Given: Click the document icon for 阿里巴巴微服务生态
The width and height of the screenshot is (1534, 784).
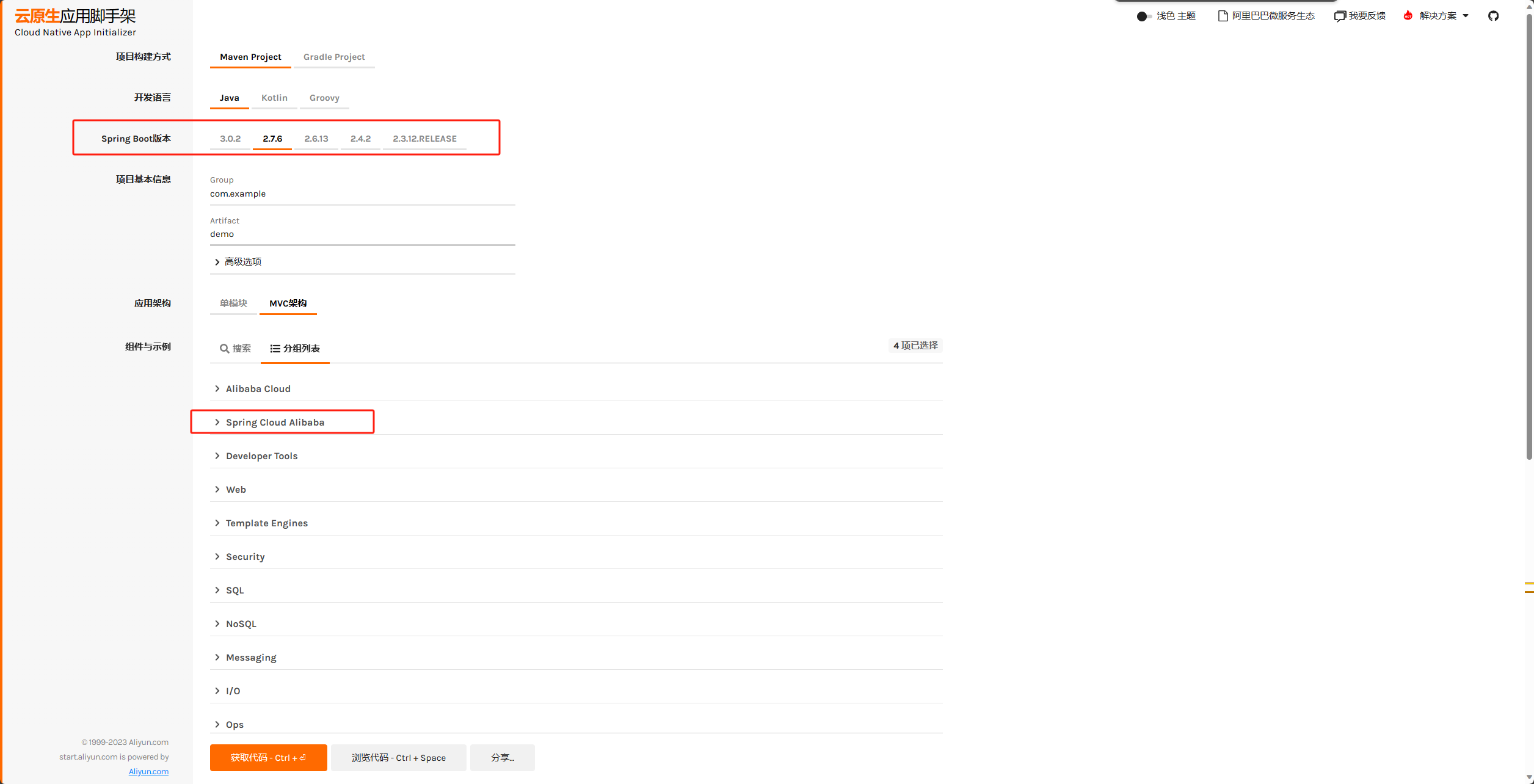Looking at the screenshot, I should pos(1223,16).
